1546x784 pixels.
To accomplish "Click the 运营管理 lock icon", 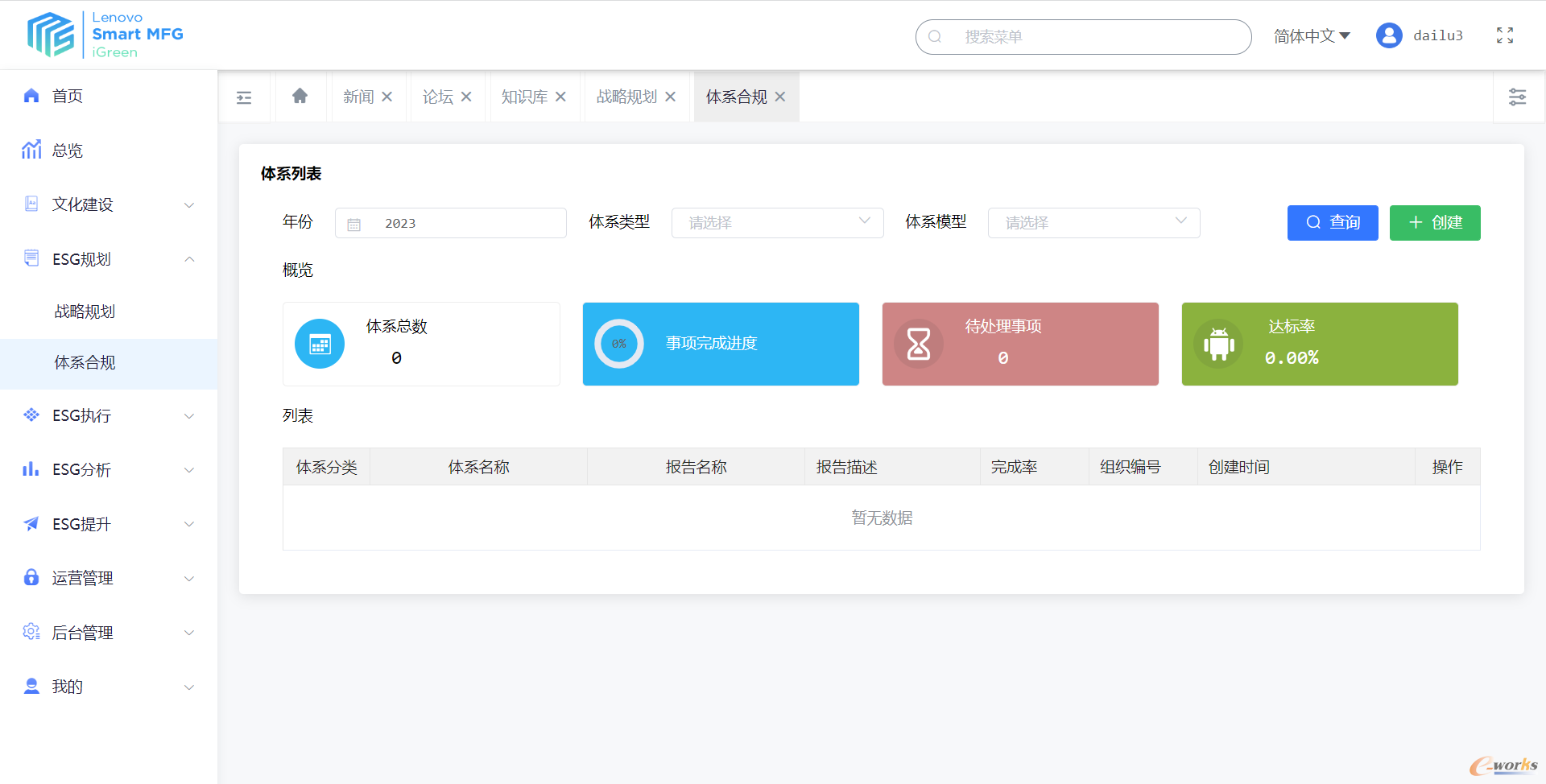I will tap(31, 577).
